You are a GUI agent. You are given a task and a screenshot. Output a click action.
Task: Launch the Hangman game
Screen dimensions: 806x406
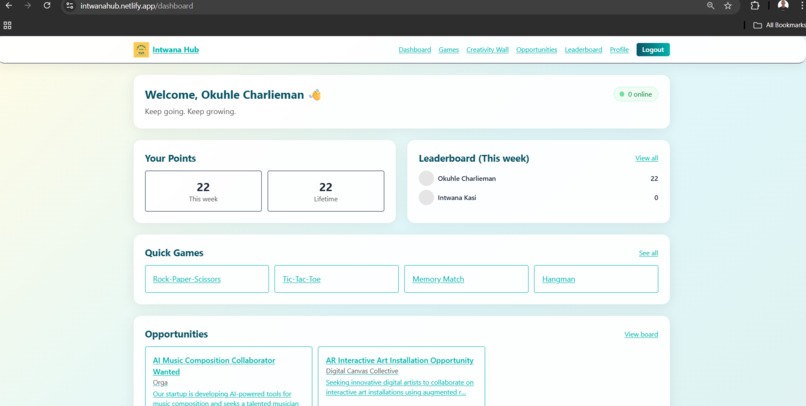click(596, 279)
